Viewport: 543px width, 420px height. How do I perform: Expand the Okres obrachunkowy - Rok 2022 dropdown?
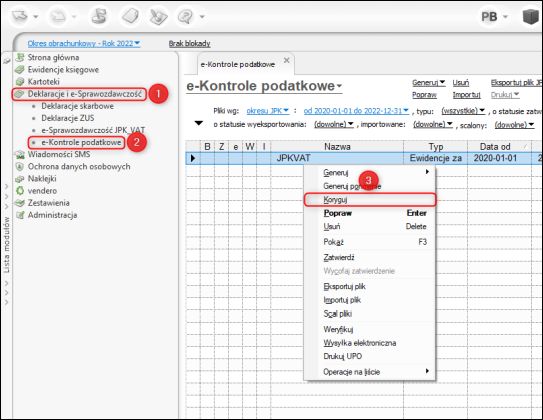coord(84,43)
